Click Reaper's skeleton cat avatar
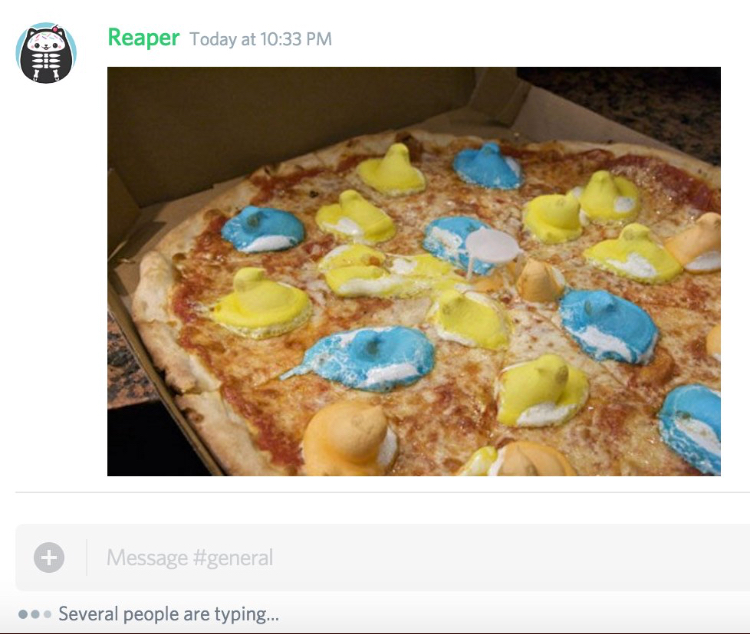The height and width of the screenshot is (634, 750). (x=46, y=53)
